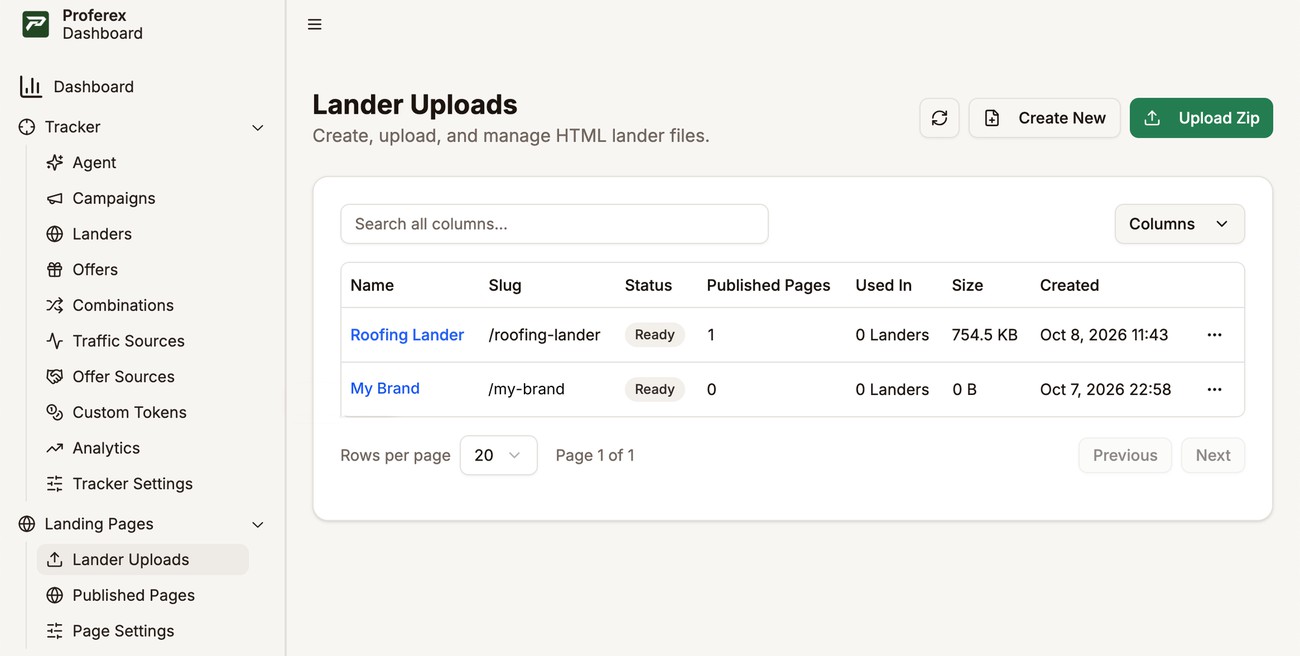Click the Offer Sources handshake icon
This screenshot has height=656, width=1300.
[55, 377]
